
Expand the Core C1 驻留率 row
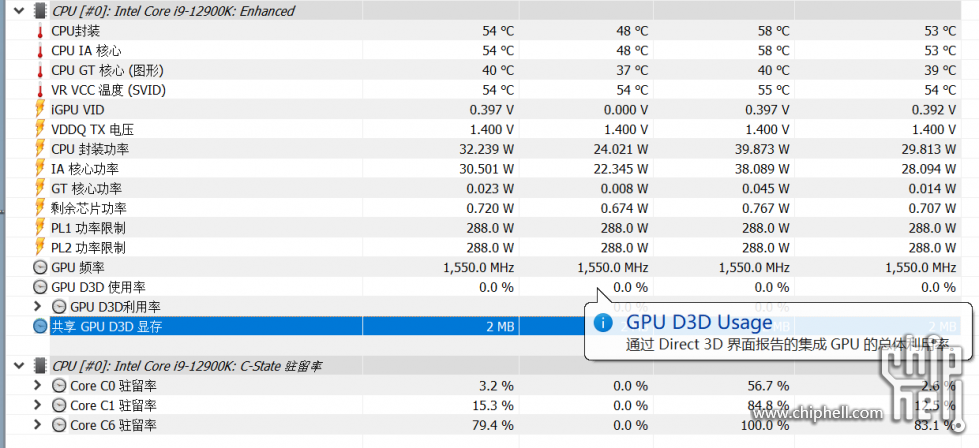tap(37, 406)
